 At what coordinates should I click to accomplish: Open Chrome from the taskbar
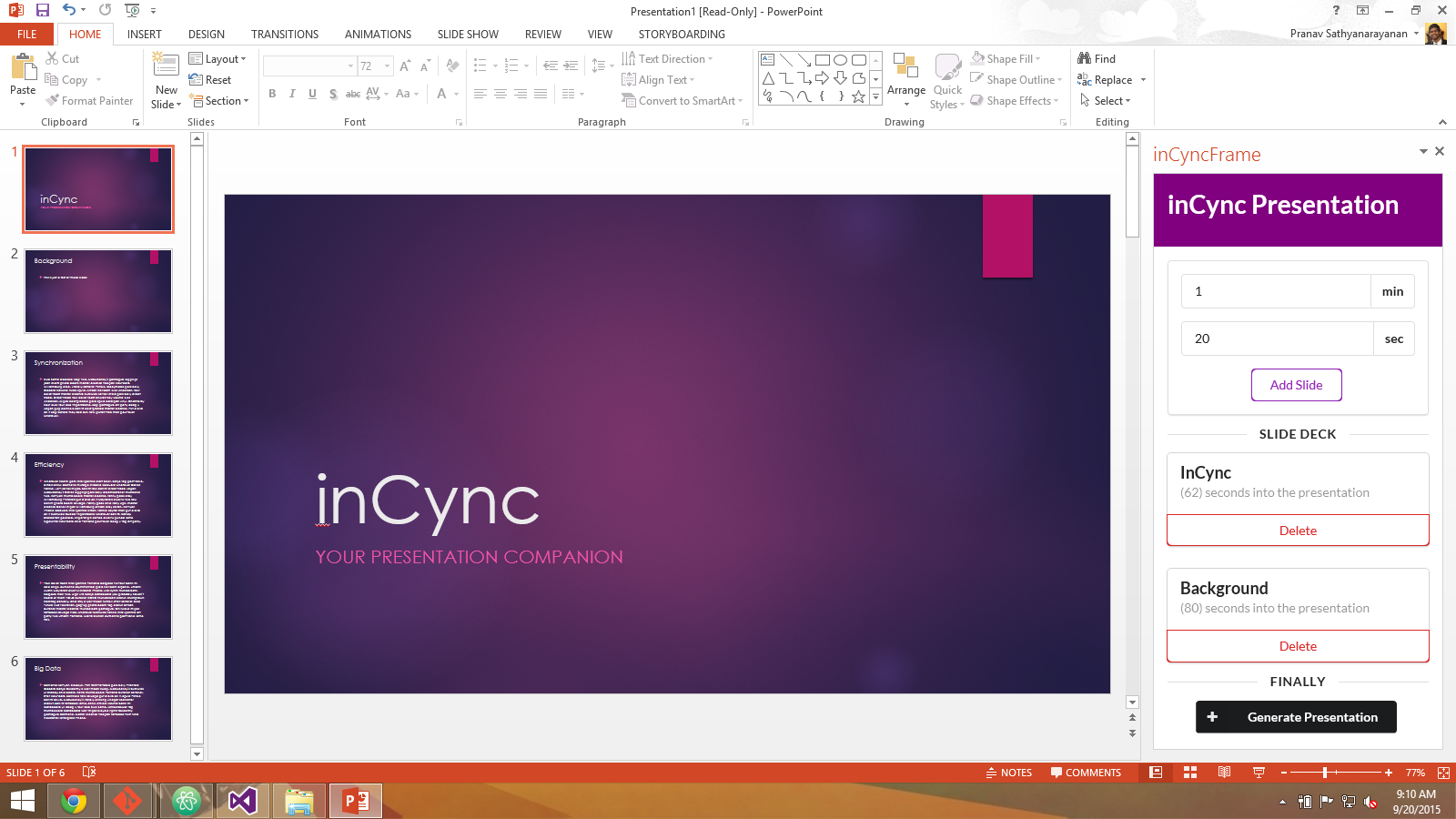[74, 801]
